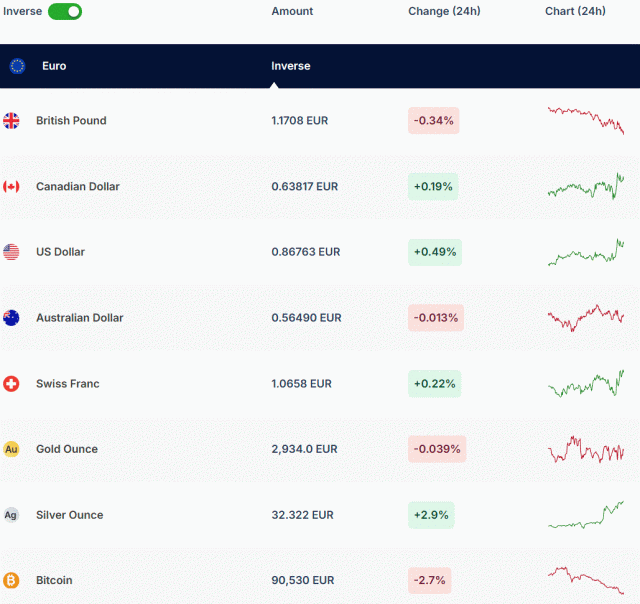Open the British Pound currency link
The image size is (640, 604).
[71, 121]
